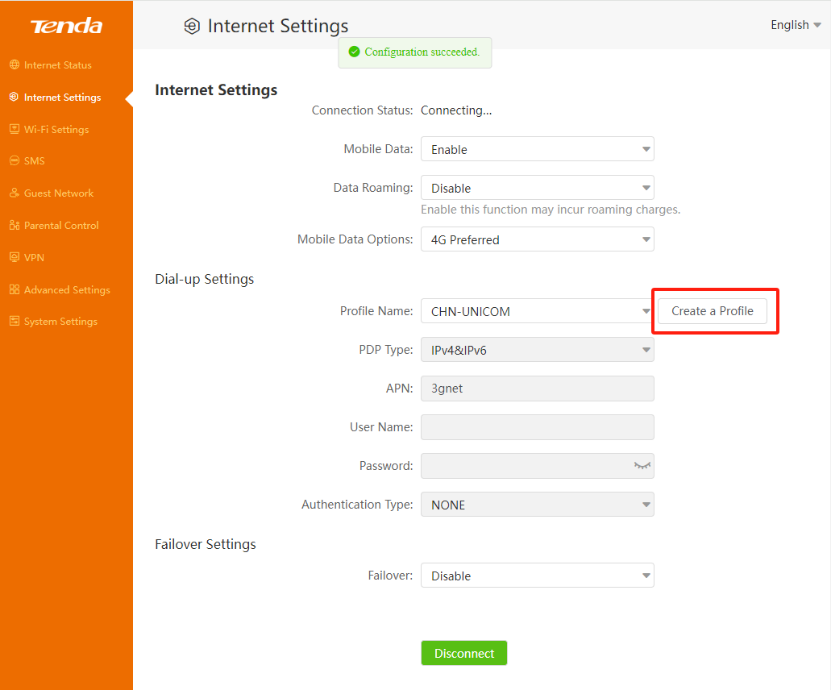Open the Mobile Data Options dropdown
Image resolution: width=831 pixels, height=690 pixels.
[537, 239]
